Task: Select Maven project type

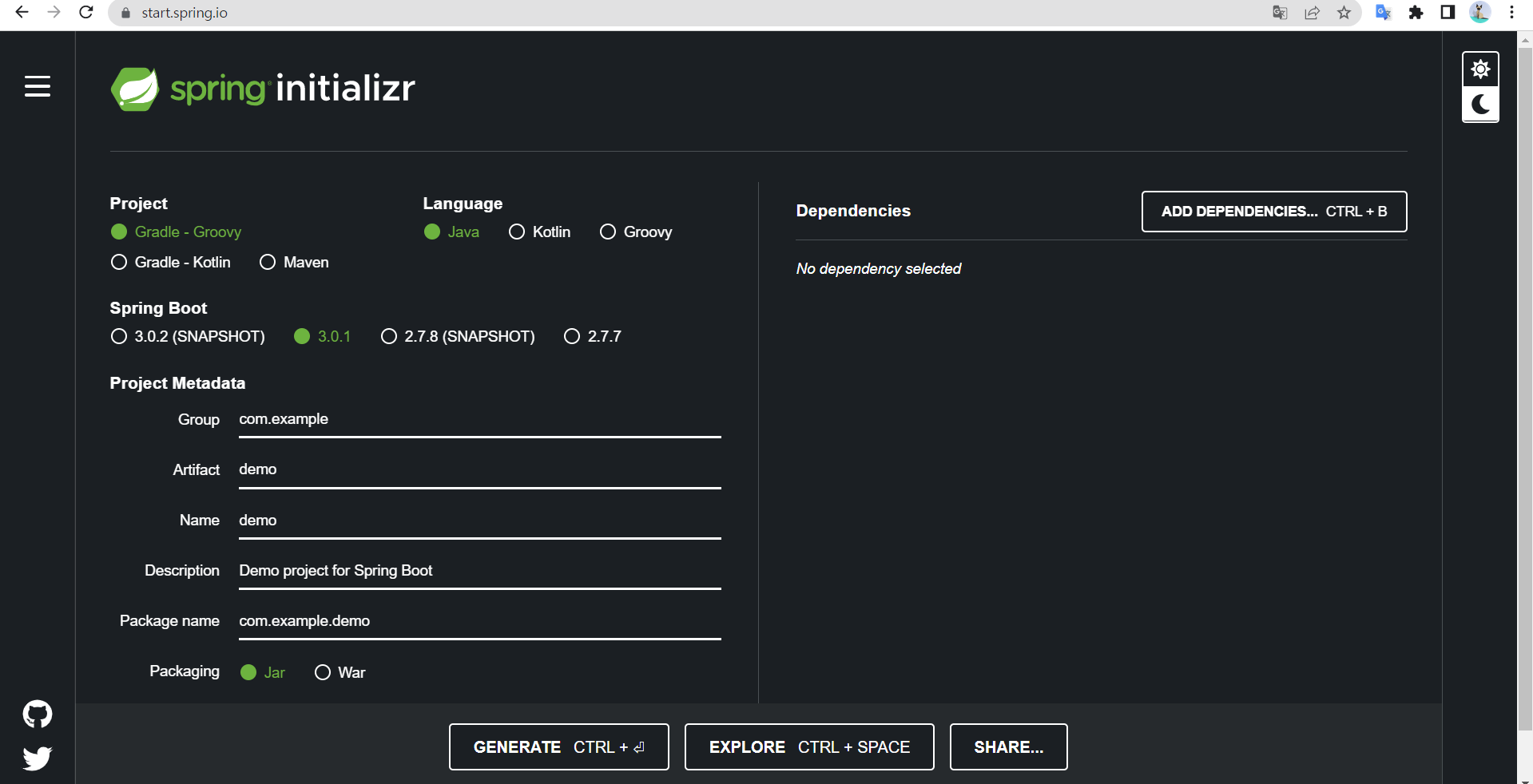Action: click(294, 262)
